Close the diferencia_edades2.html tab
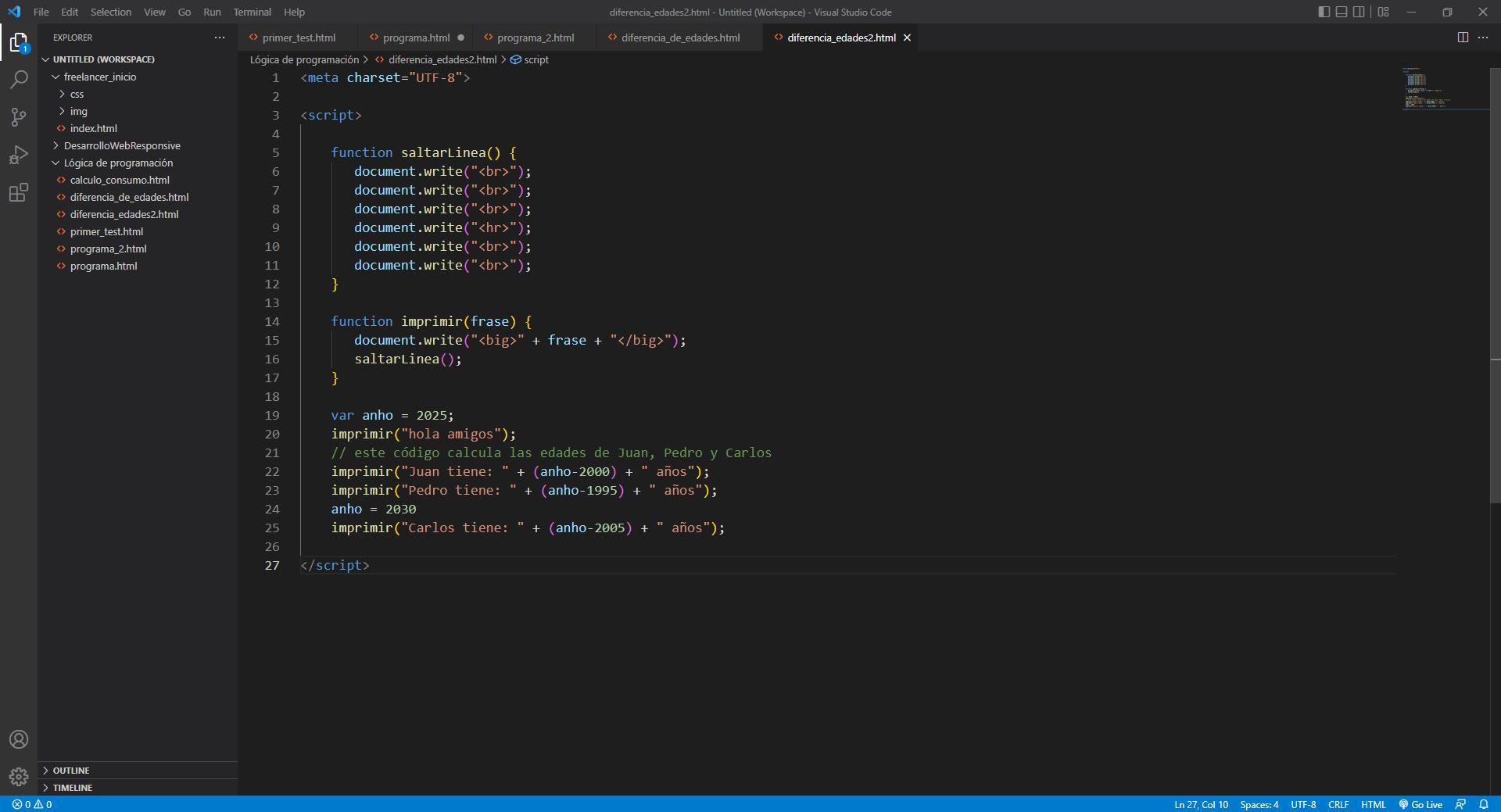Viewport: 1501px width, 812px height. coord(907,38)
